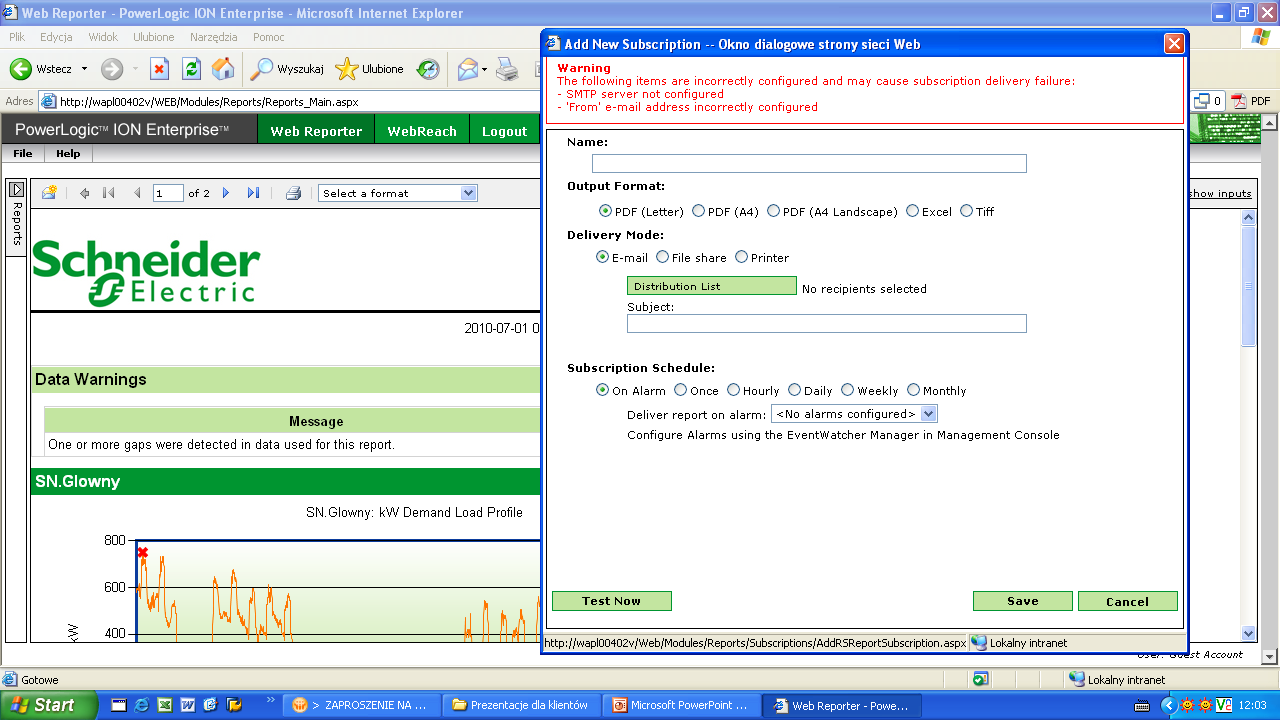Select Once schedule option

pyautogui.click(x=681, y=390)
